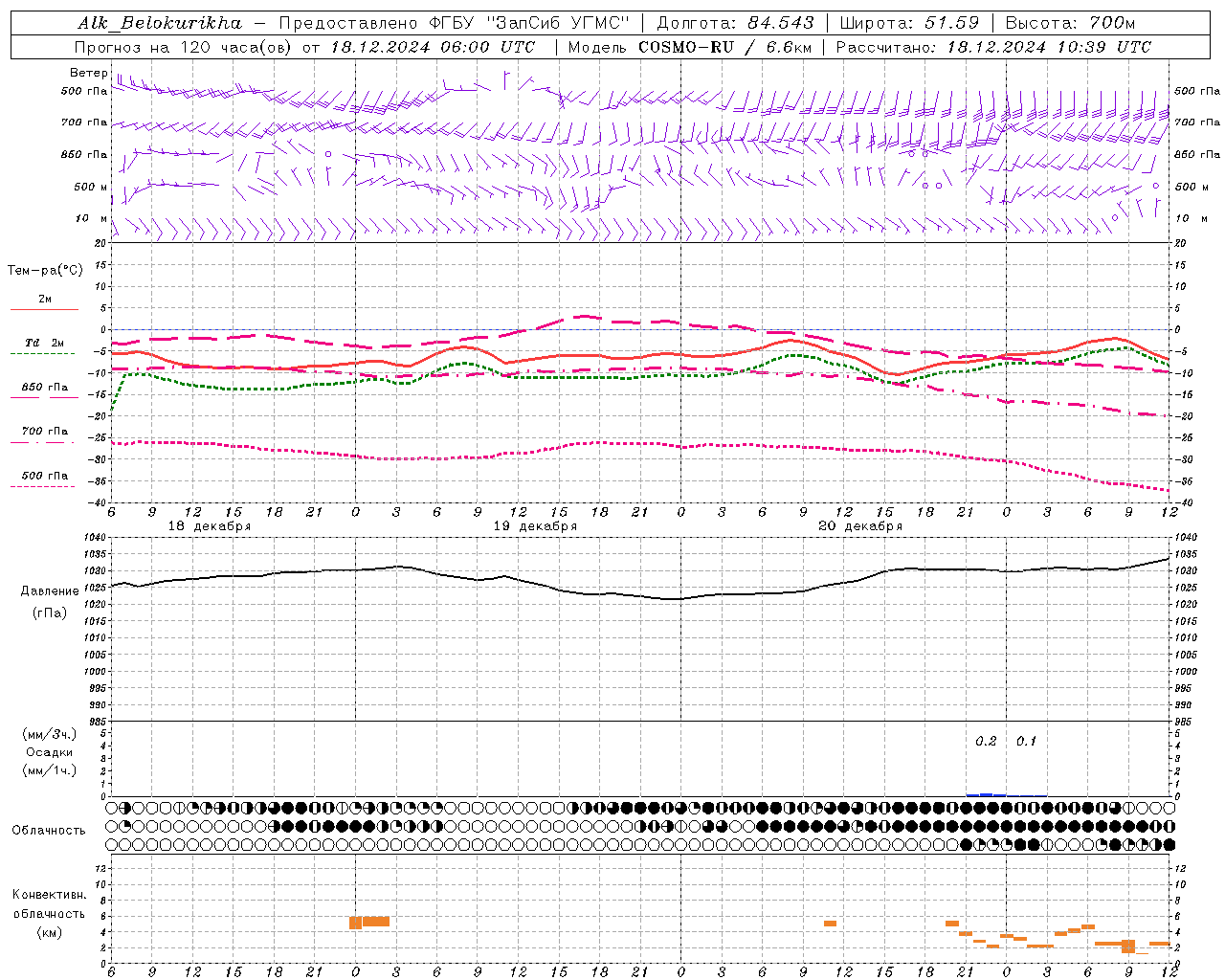Click the longitude value Долгота: 84.543
Screen dimensions: 1225x980
point(735,23)
